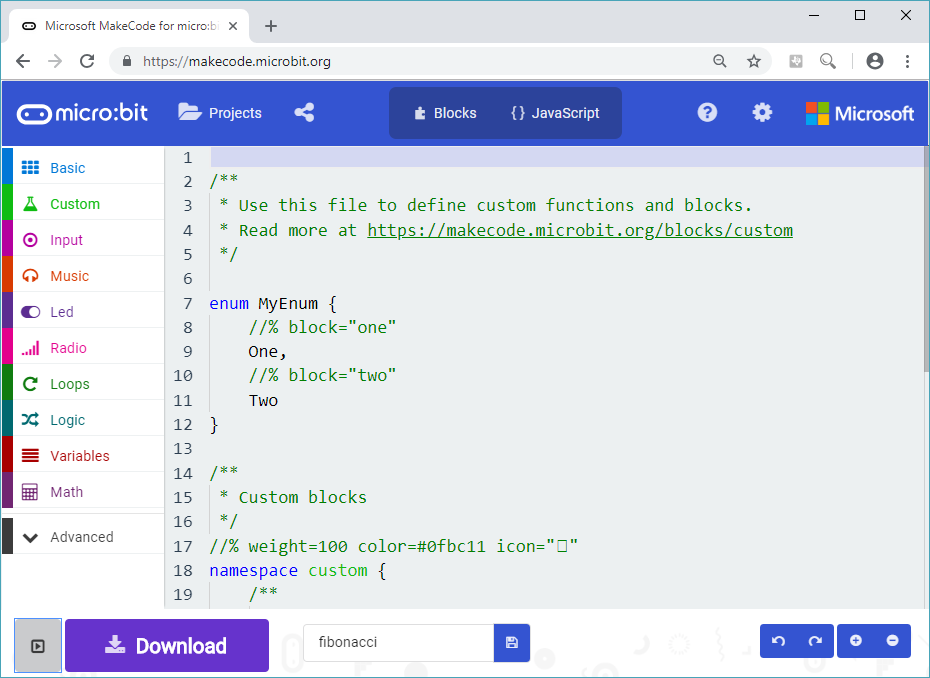Open the settings gear menu

(762, 113)
